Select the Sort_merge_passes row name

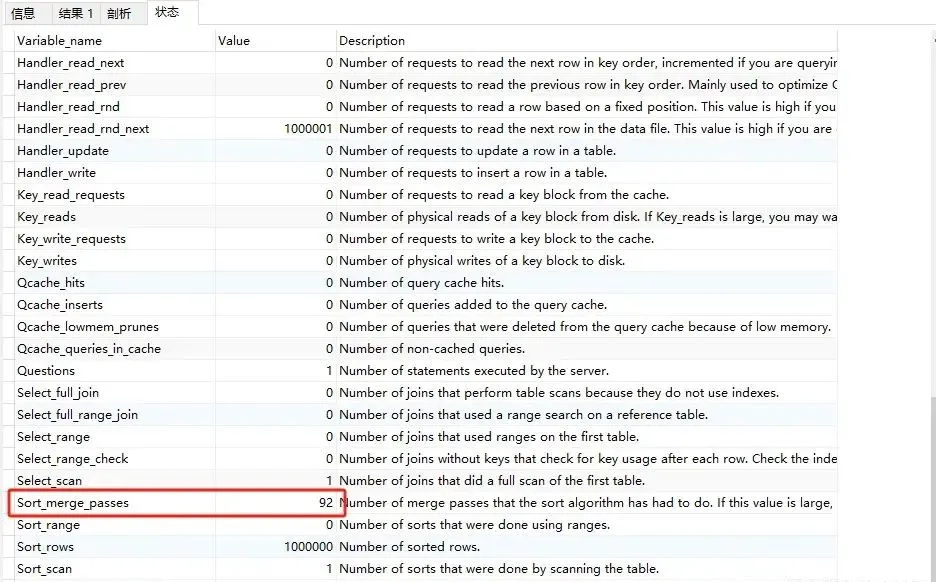coord(73,503)
